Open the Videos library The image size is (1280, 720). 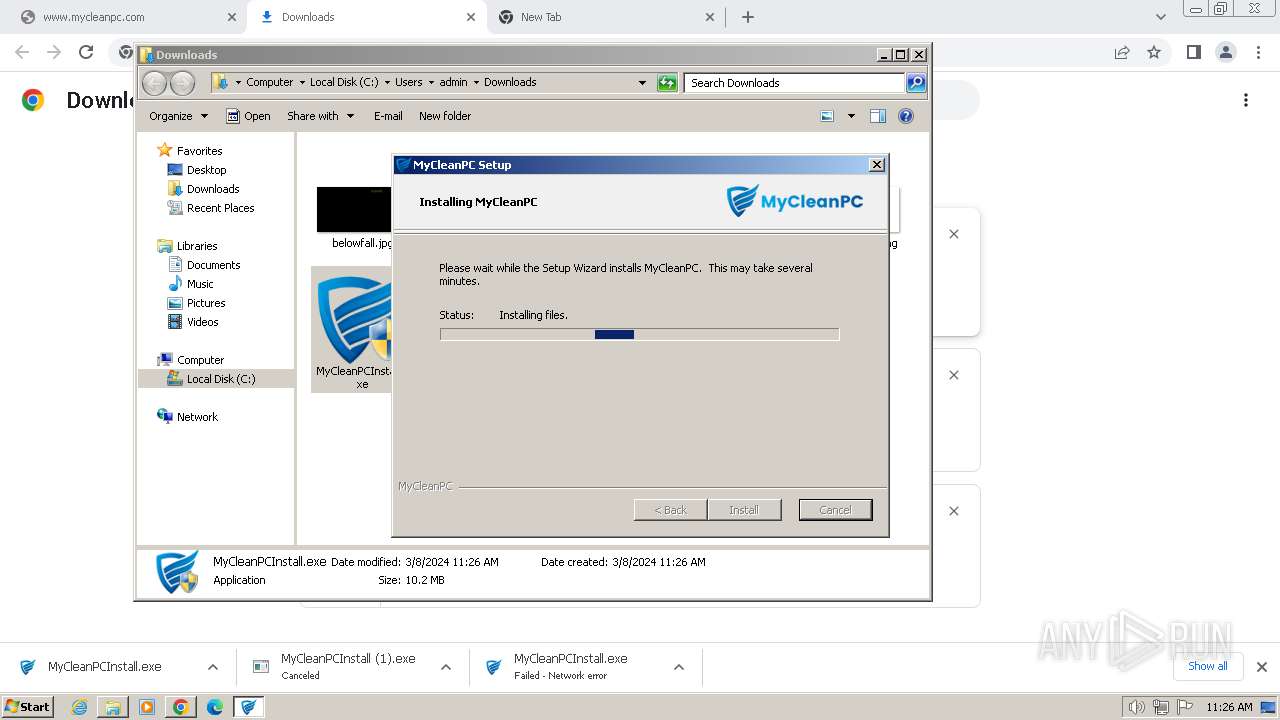(x=202, y=322)
